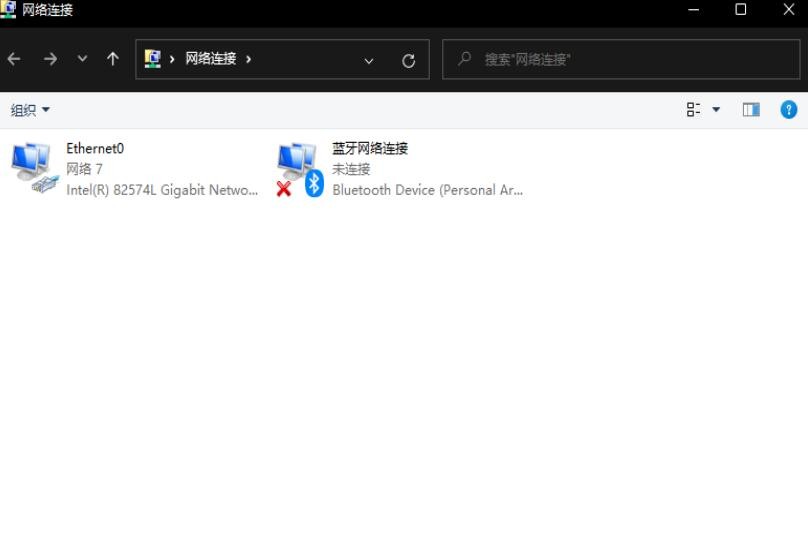Open the 组织 menu
This screenshot has height=548, width=808.
pyautogui.click(x=30, y=110)
